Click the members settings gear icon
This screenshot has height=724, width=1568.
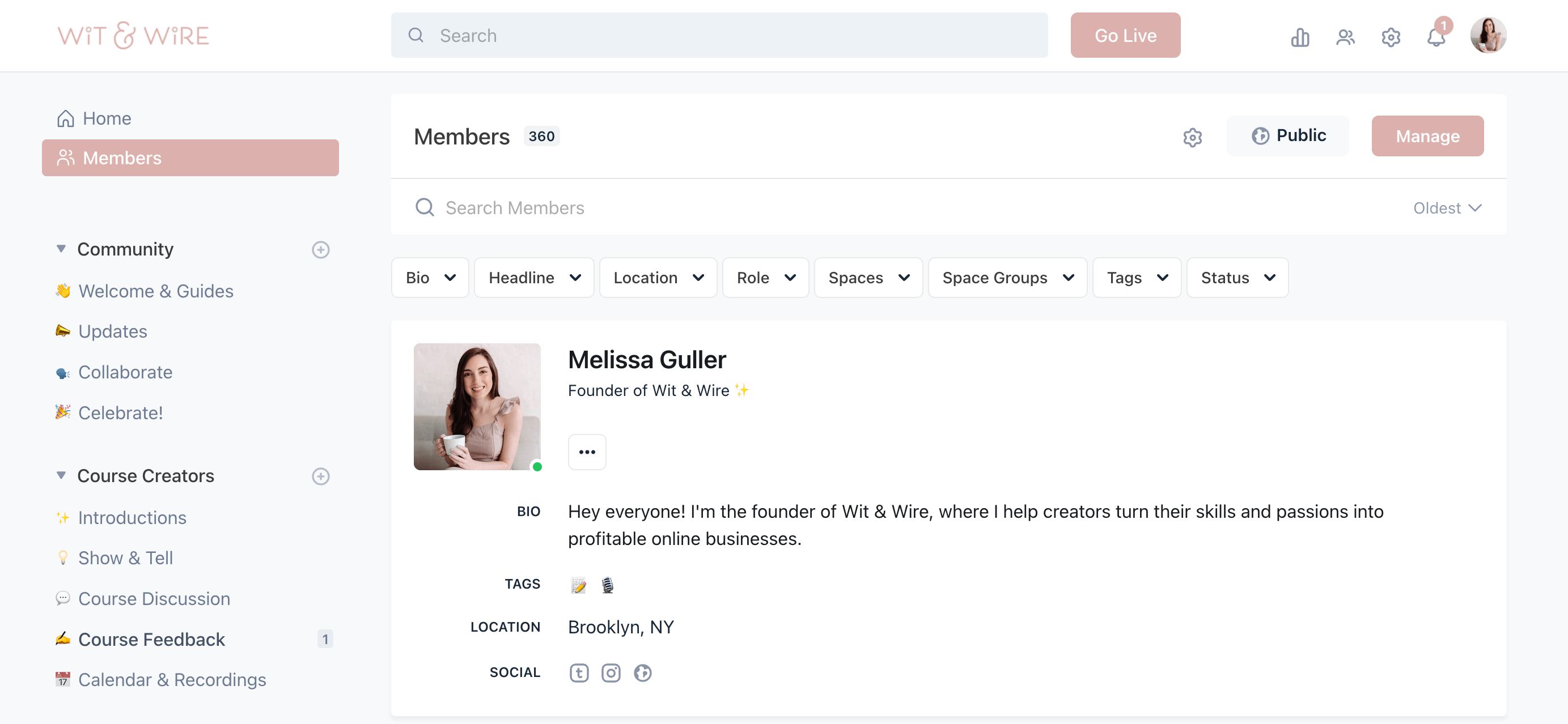point(1193,136)
